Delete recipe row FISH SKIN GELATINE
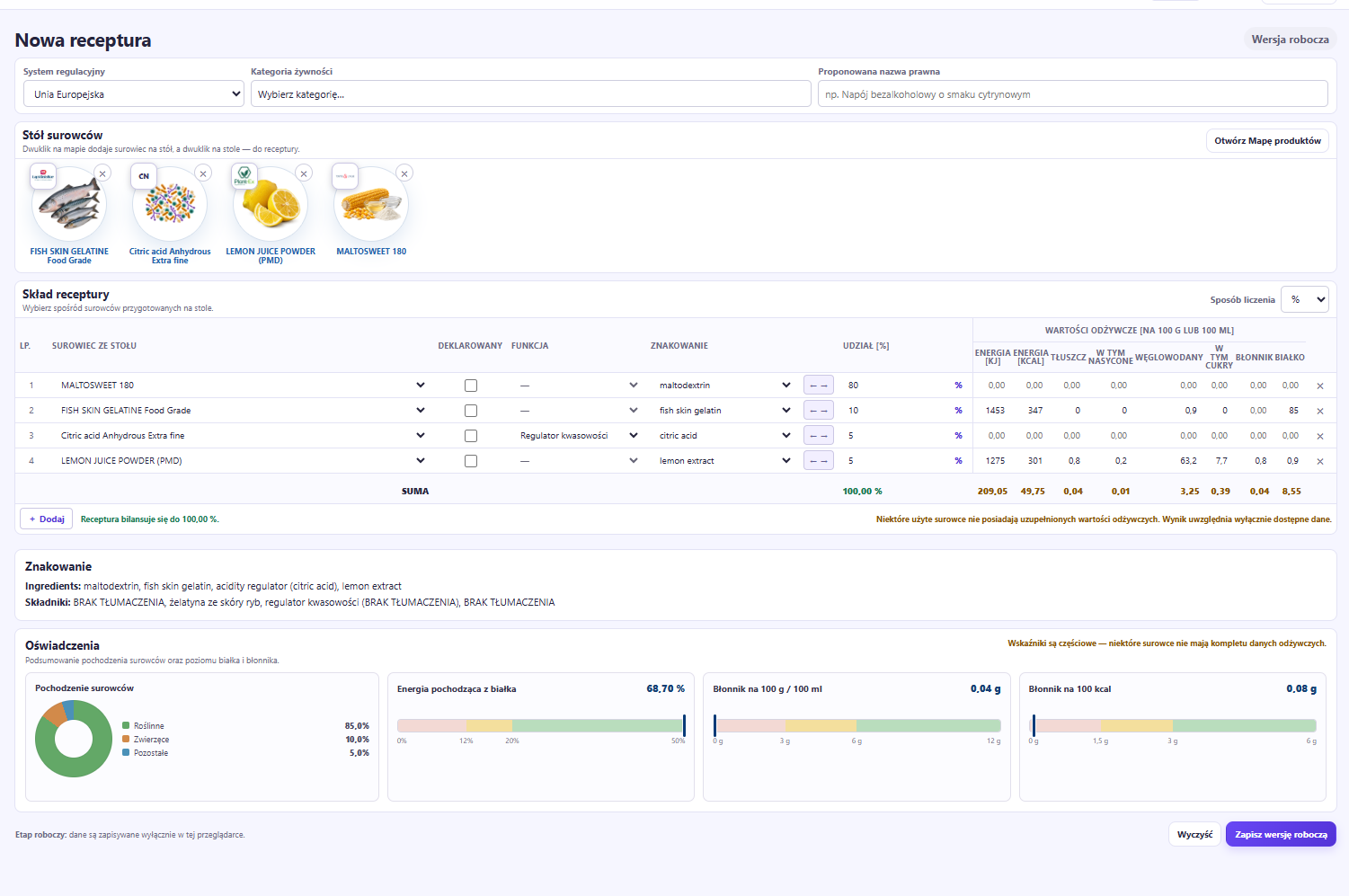The image size is (1349, 896). pos(1320,411)
